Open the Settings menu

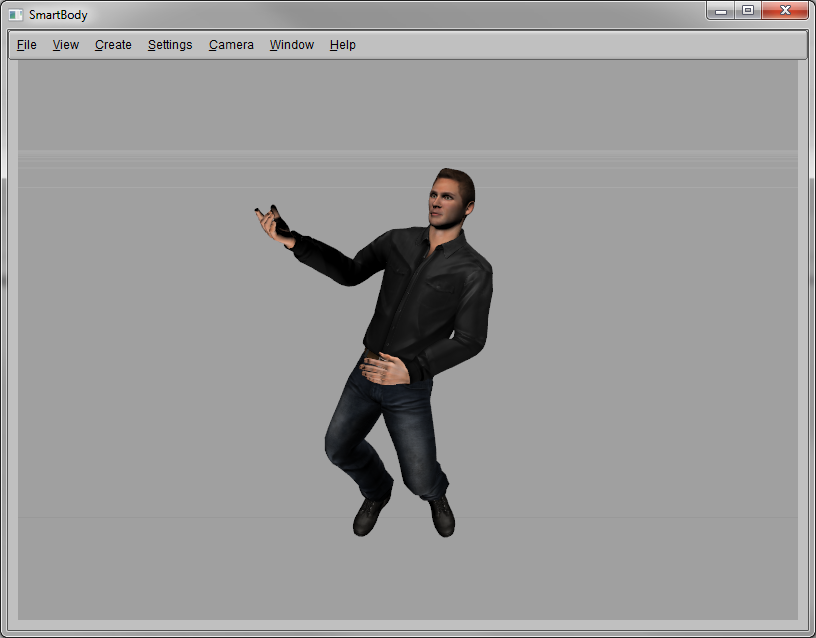coord(170,45)
